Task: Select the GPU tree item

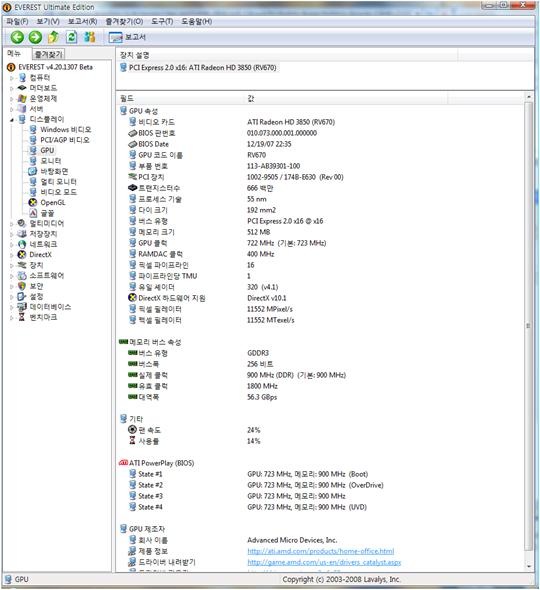Action: click(47, 151)
